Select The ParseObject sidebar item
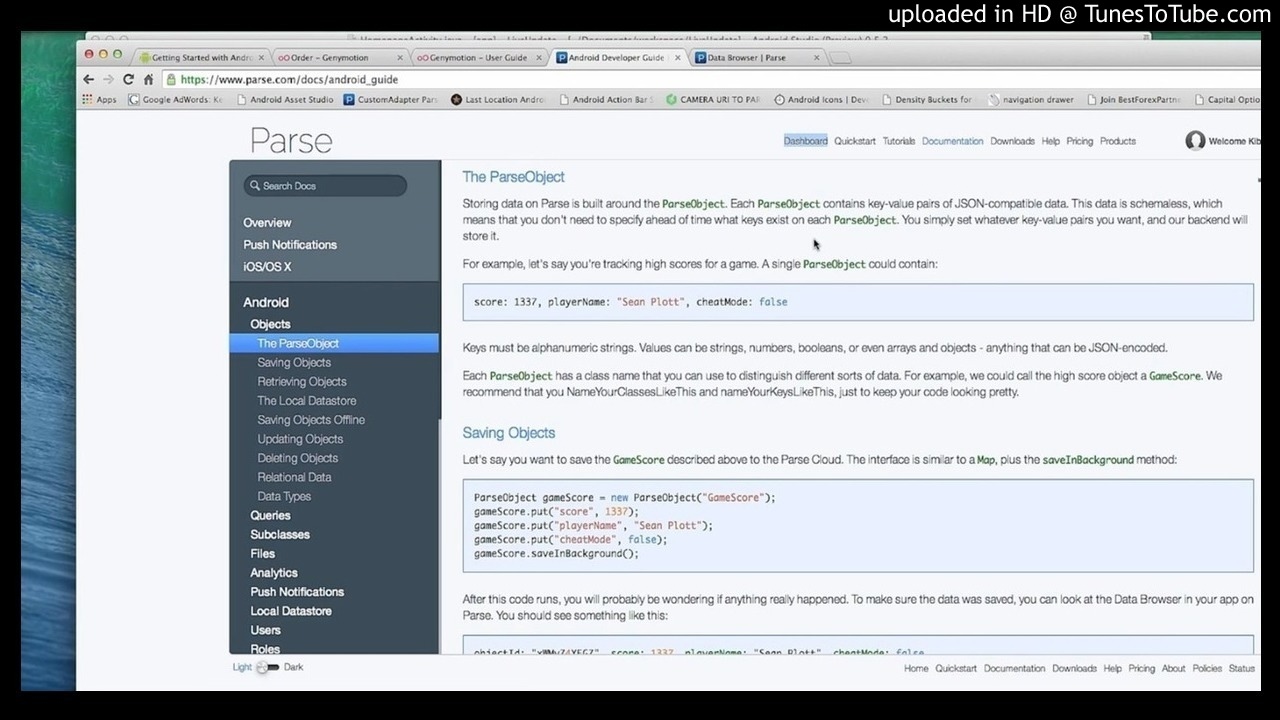This screenshot has height=720, width=1280. coord(334,343)
